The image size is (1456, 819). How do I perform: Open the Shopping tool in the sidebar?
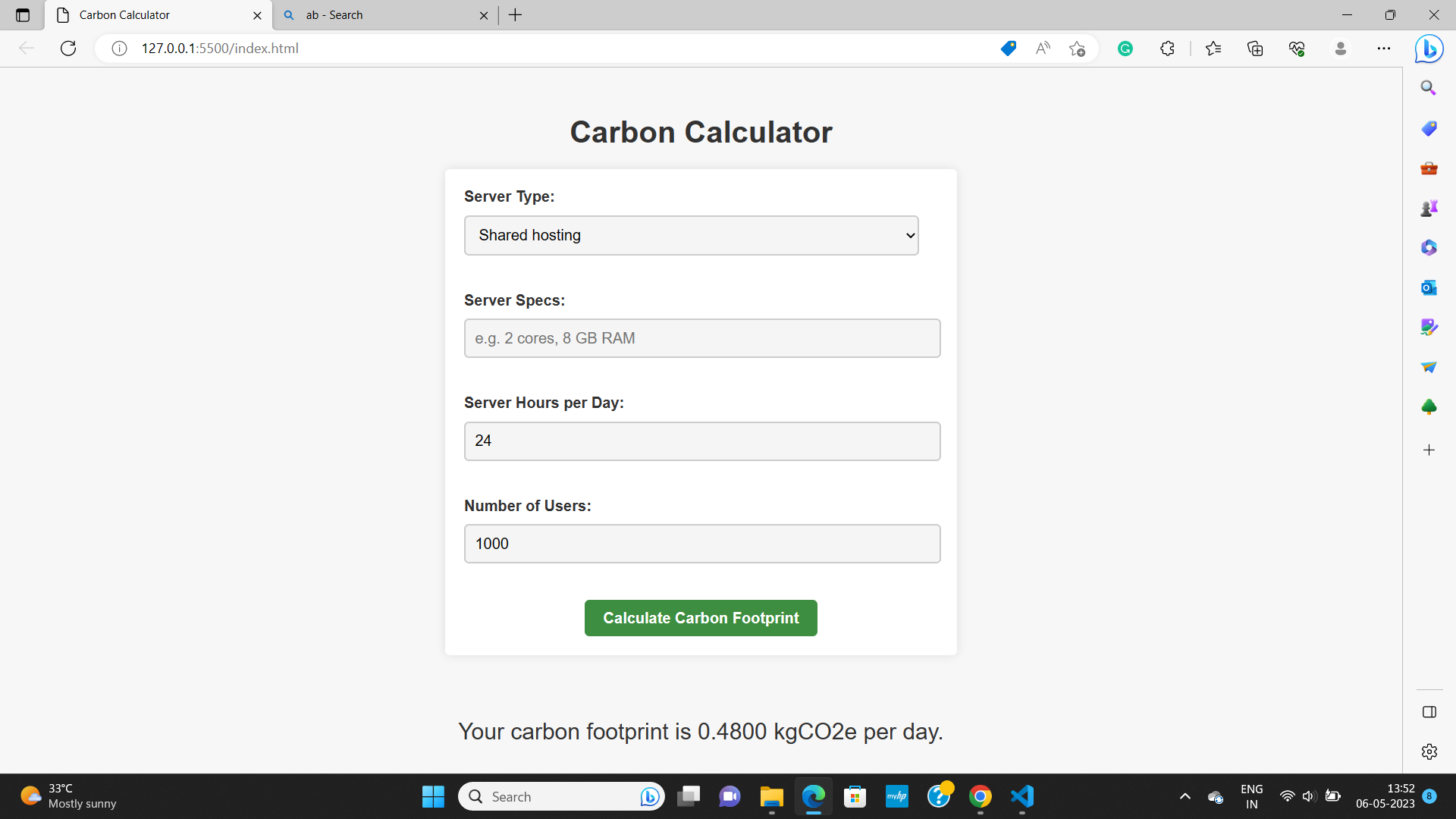click(x=1429, y=128)
